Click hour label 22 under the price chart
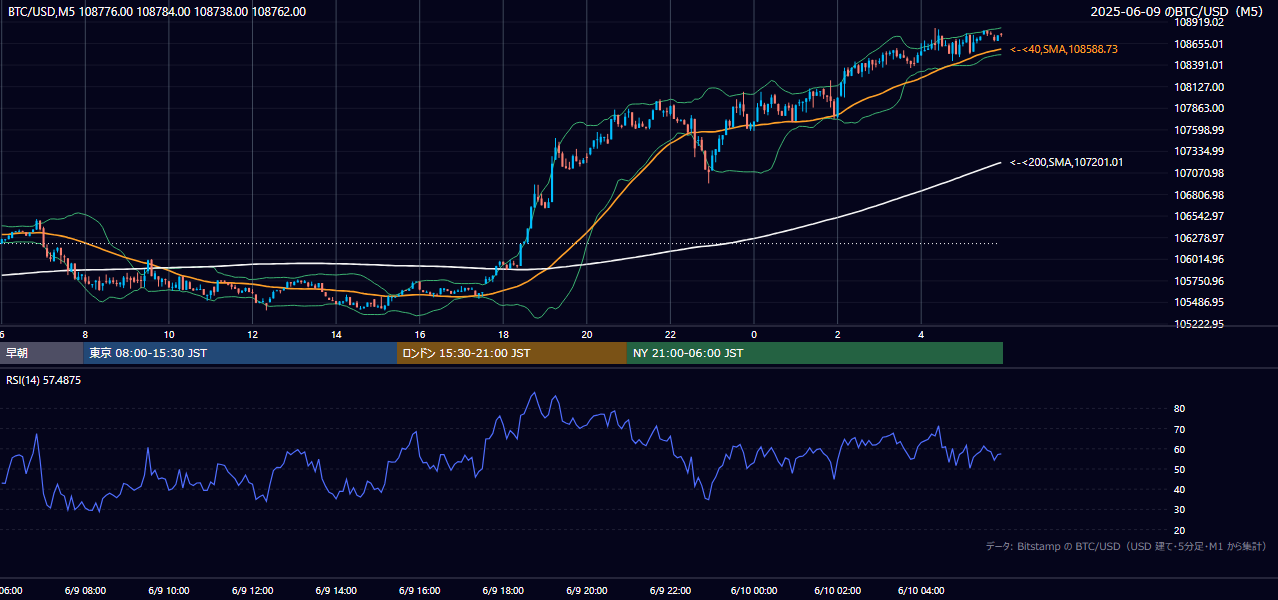This screenshot has height=600, width=1278. pos(670,334)
